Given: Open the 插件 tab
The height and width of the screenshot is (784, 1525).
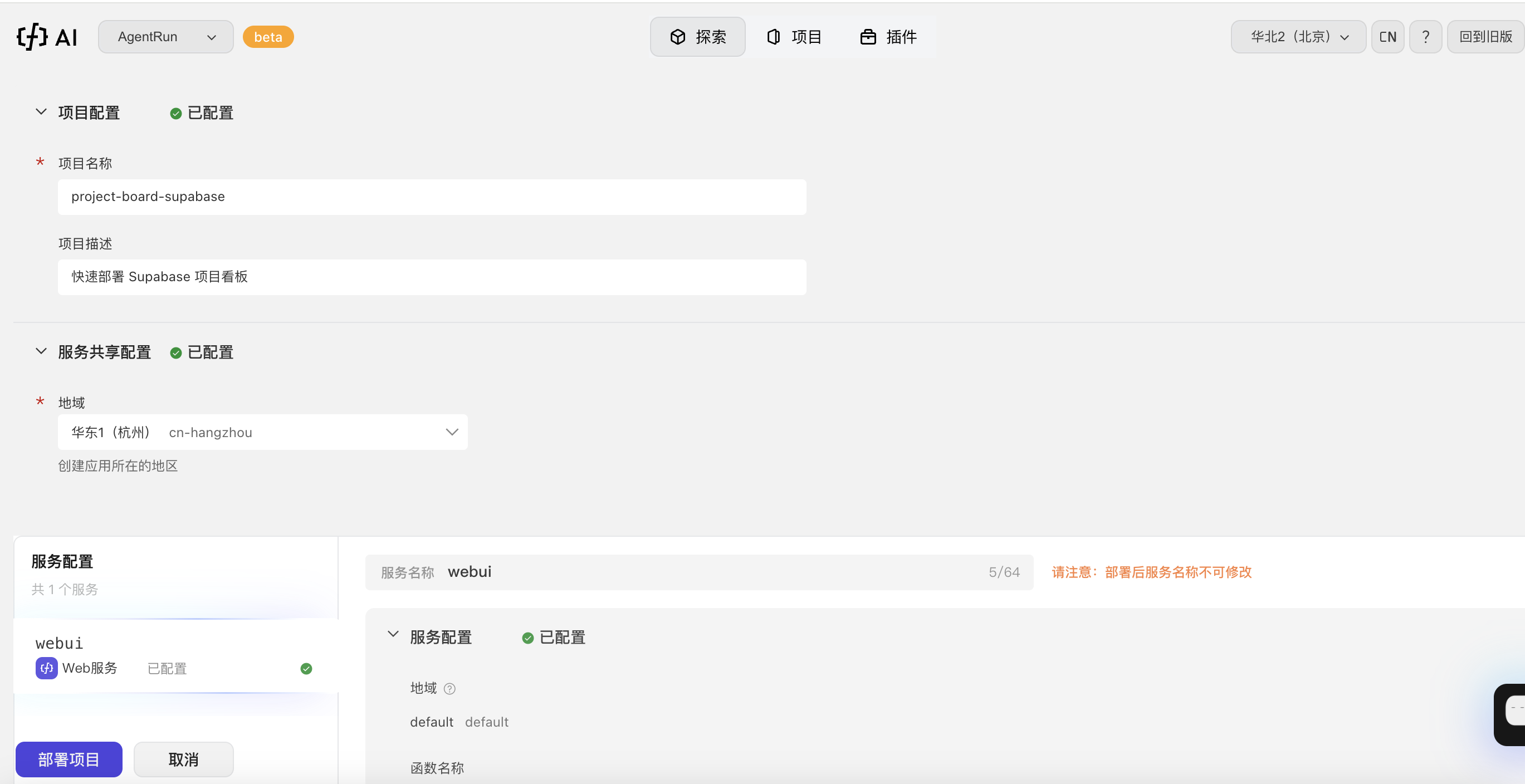Looking at the screenshot, I should [x=888, y=37].
